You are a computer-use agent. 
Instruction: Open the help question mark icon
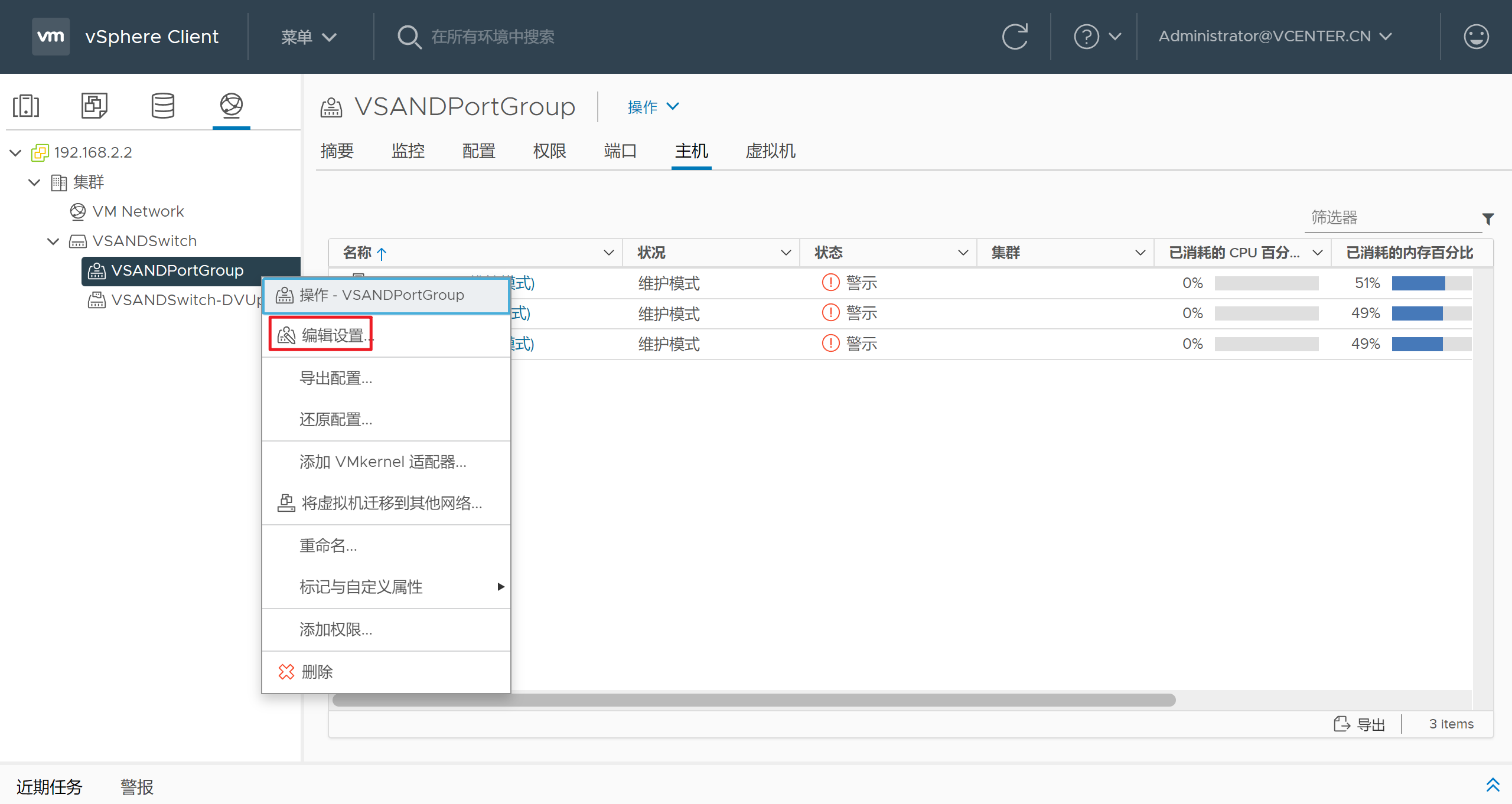tap(1086, 37)
